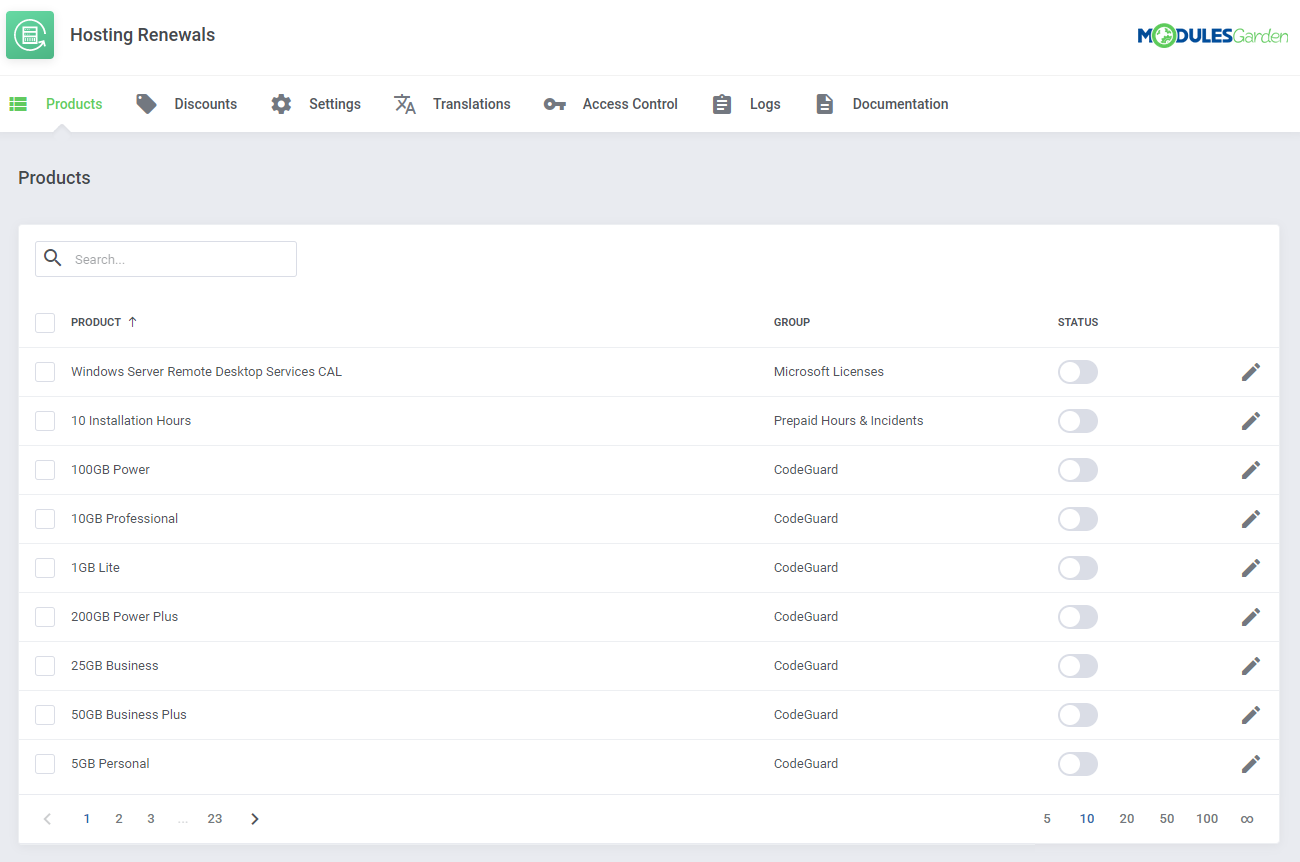
Task: Go to next page with right chevron
Action: pos(255,819)
